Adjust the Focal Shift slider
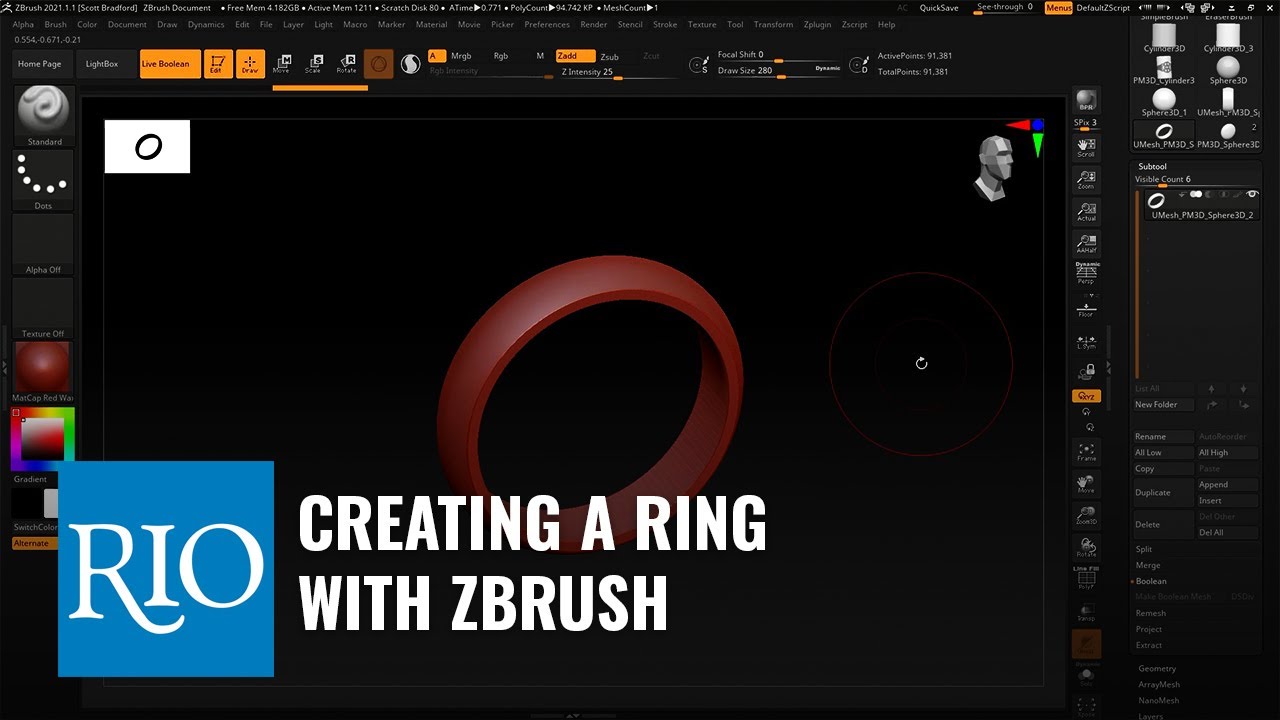 pos(780,55)
